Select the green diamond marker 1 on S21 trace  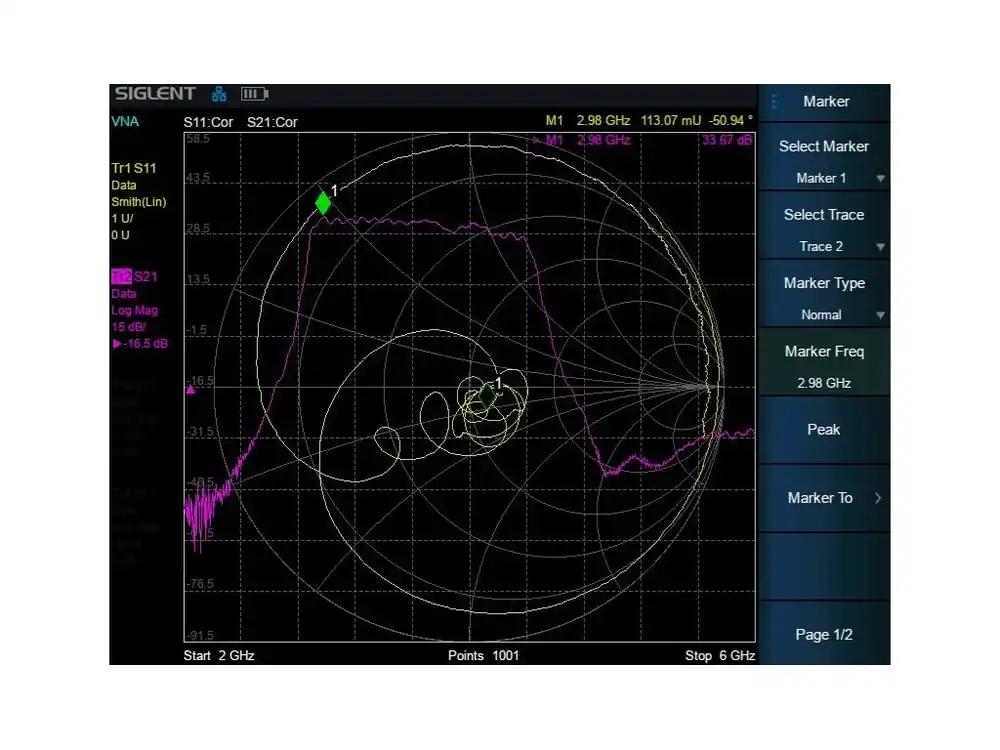point(323,203)
